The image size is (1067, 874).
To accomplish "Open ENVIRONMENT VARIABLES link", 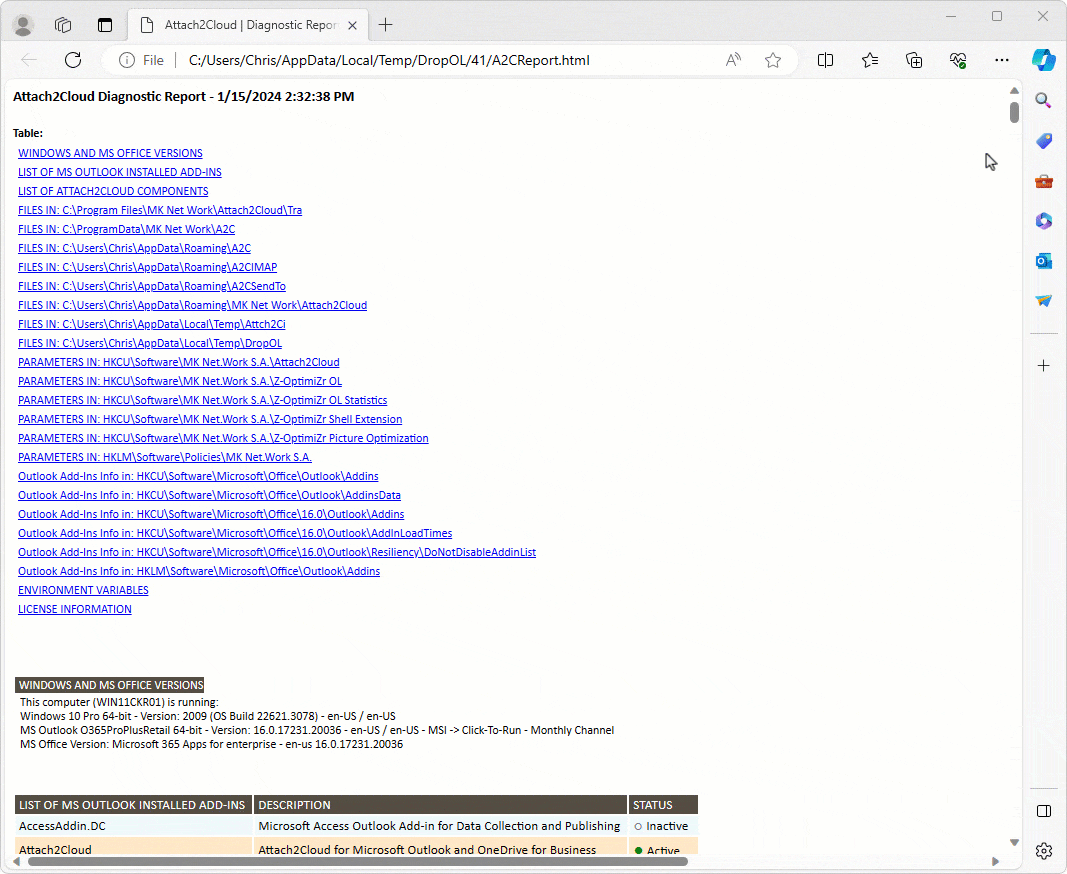I will 83,592.
